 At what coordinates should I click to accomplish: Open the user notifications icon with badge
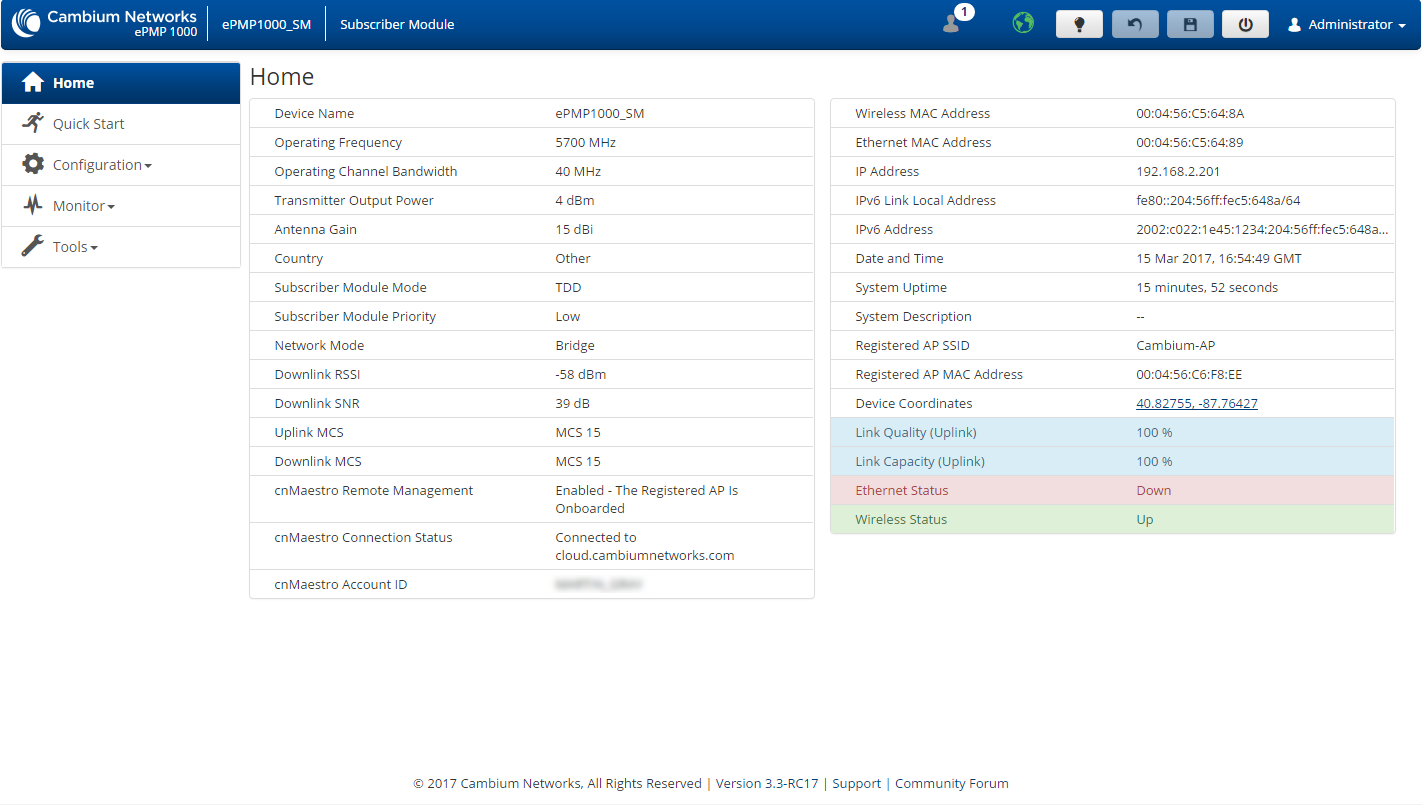pos(956,20)
